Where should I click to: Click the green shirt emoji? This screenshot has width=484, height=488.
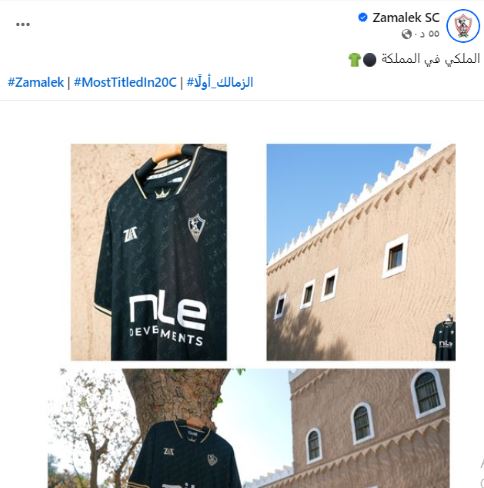pyautogui.click(x=354, y=59)
